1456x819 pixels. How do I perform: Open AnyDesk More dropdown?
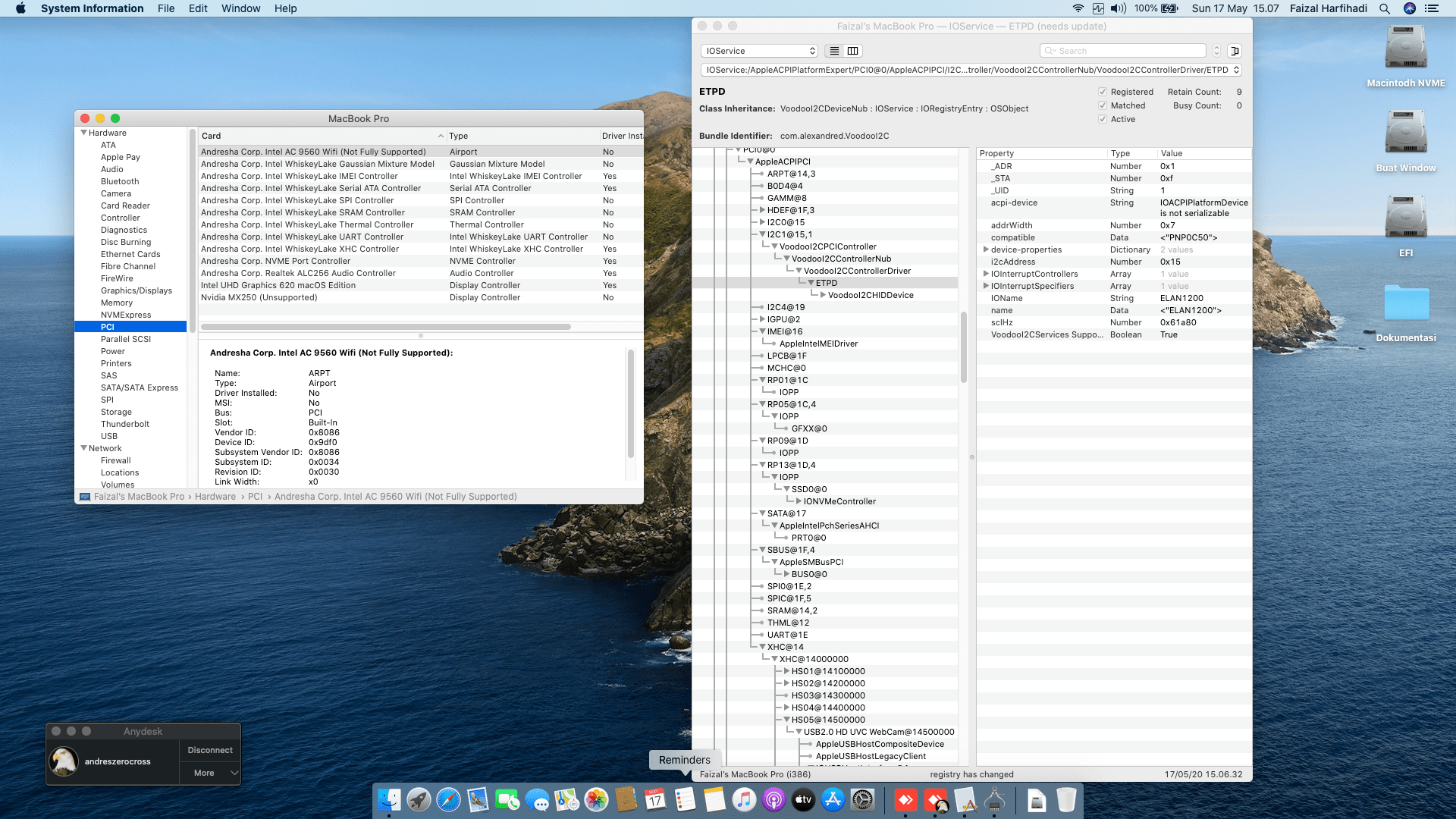(x=210, y=773)
